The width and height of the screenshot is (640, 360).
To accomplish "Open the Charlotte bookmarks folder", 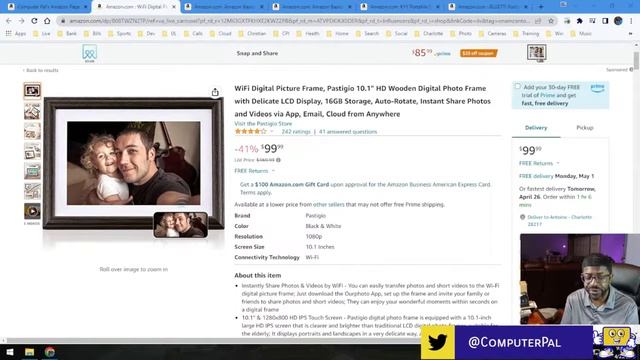I will click(429, 33).
